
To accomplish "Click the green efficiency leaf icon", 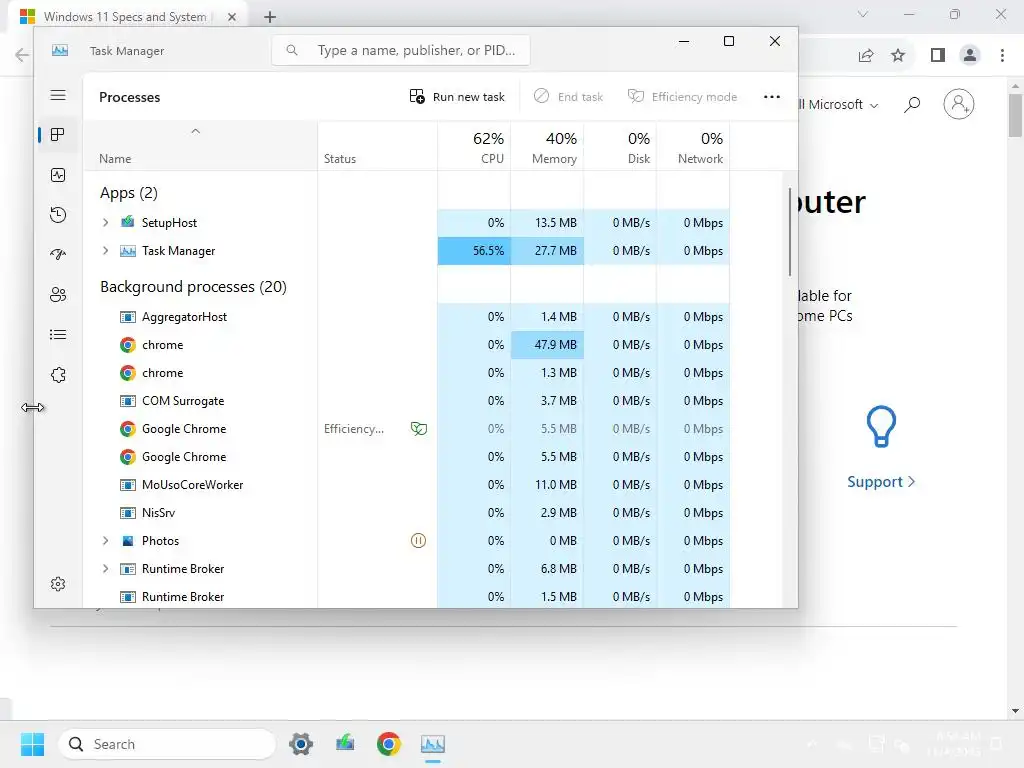I will tap(419, 429).
